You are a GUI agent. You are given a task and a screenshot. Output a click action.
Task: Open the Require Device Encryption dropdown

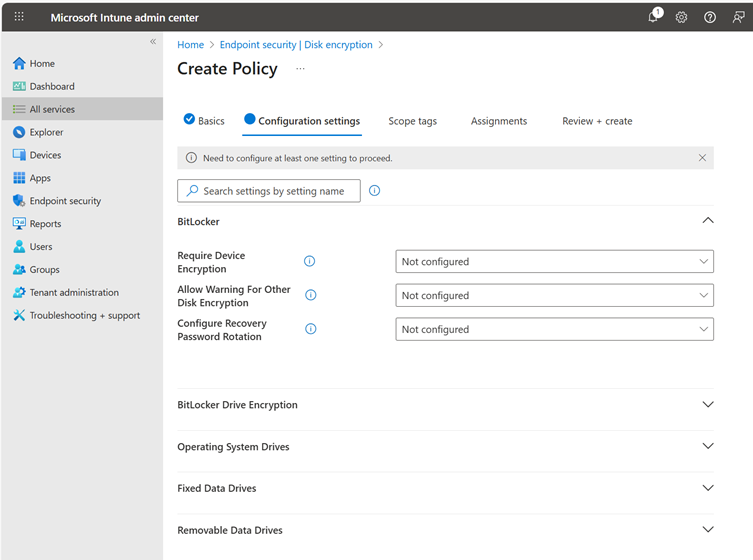554,262
